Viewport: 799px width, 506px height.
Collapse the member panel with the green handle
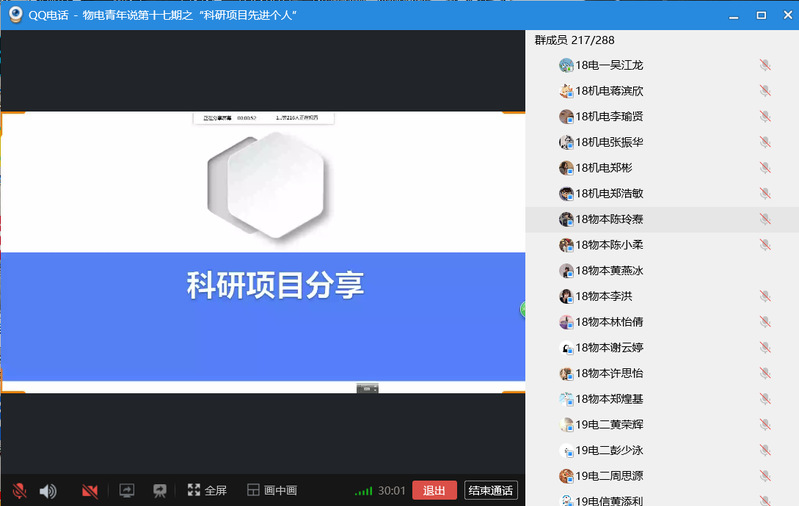click(523, 310)
